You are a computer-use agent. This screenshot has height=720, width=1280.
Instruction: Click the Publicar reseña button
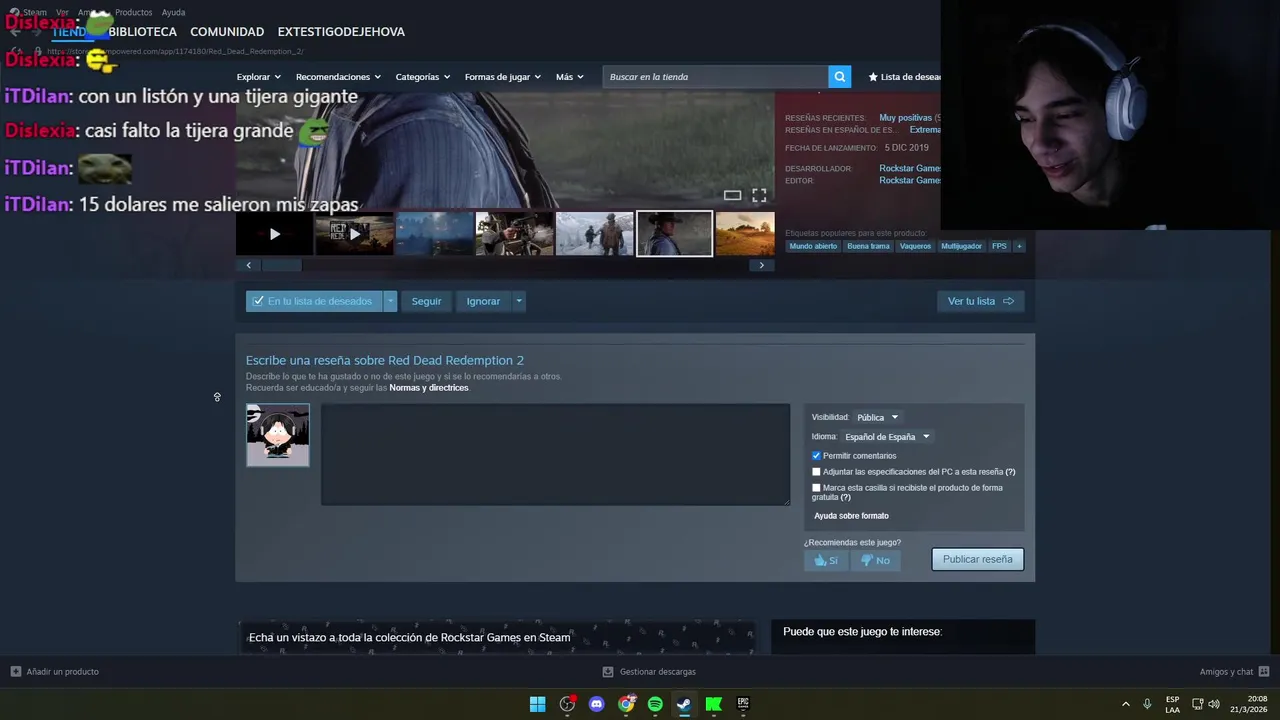point(977,559)
